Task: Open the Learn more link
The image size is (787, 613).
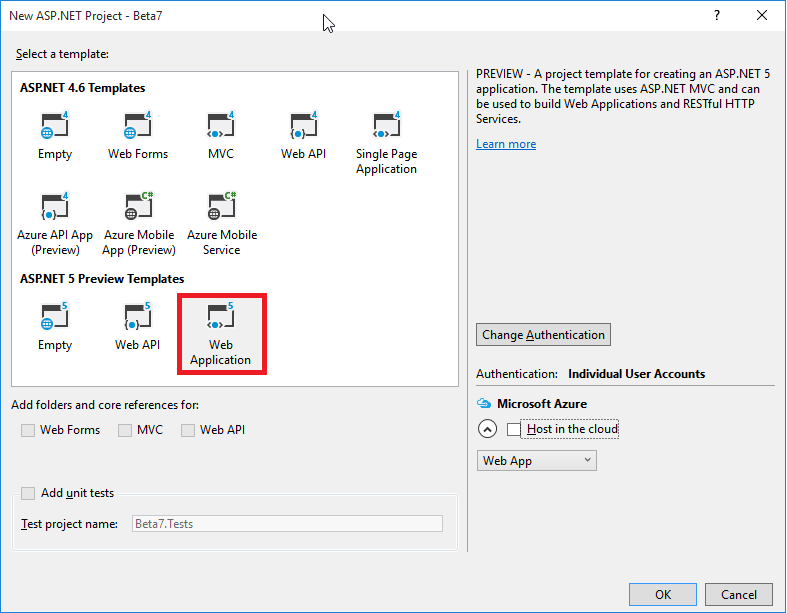Action: click(x=506, y=144)
